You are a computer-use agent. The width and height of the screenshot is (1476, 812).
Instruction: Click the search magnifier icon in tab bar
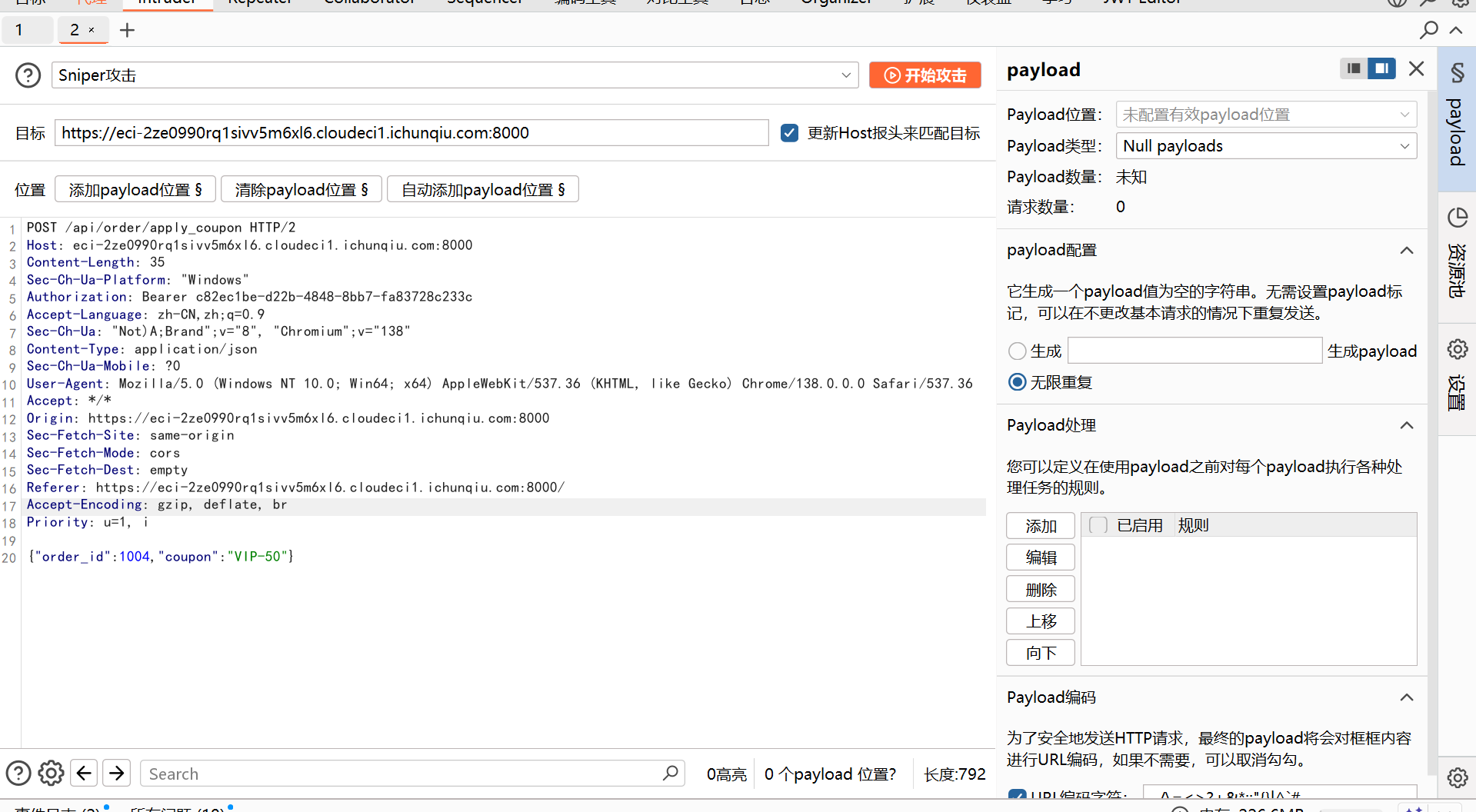point(1428,30)
